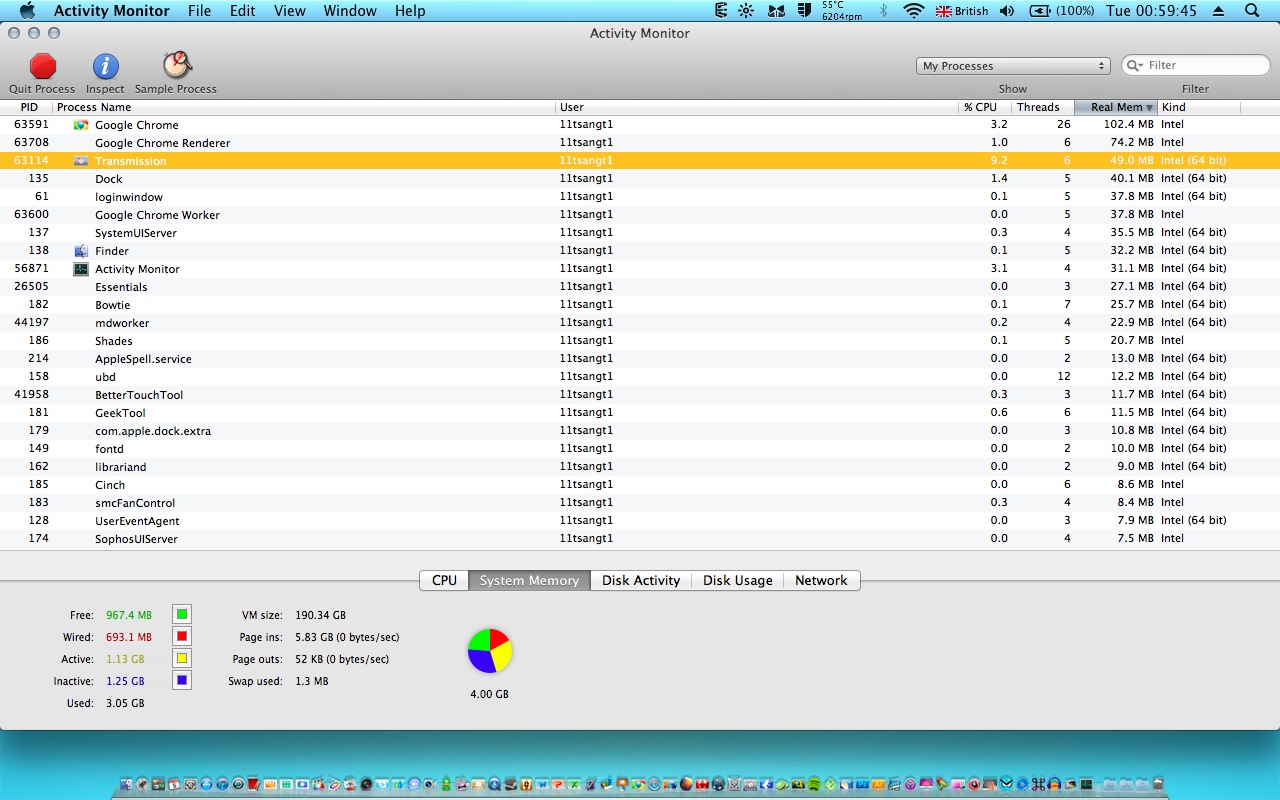1280x800 pixels.
Task: Select the SystemUIServer process row
Action: 640,233
